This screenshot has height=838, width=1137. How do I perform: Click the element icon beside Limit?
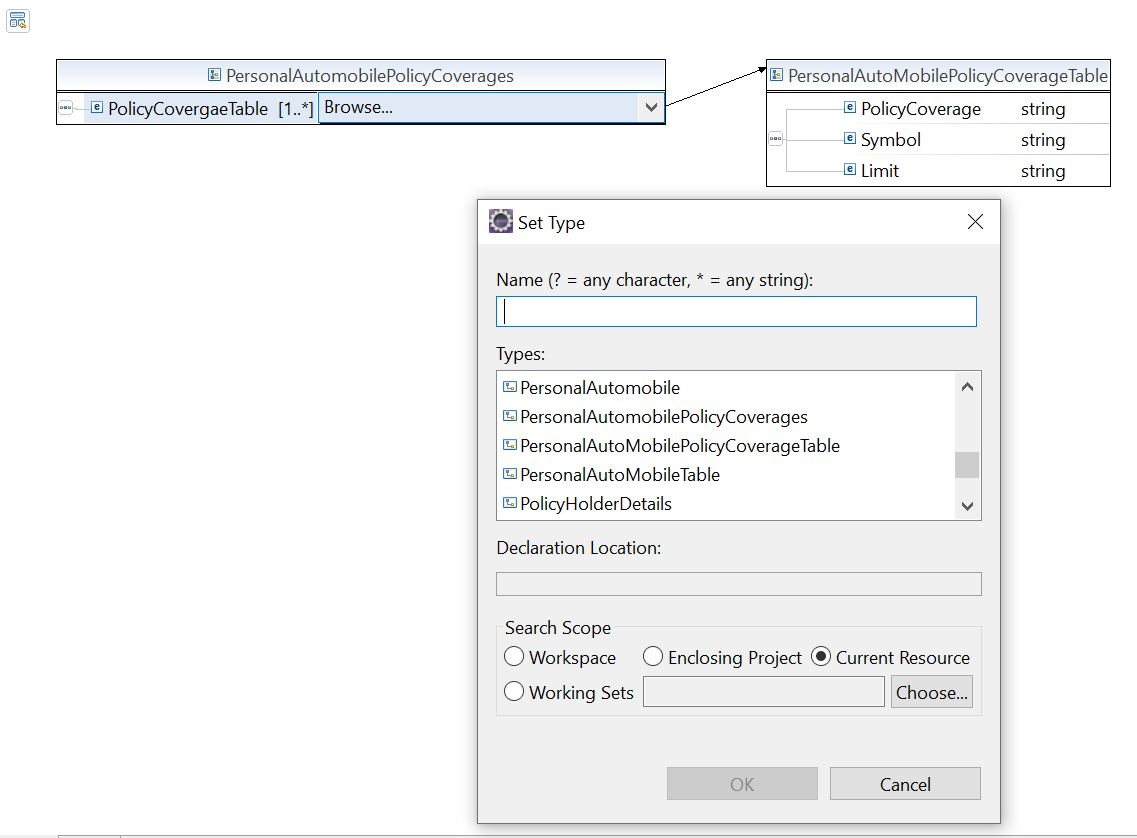[x=850, y=170]
